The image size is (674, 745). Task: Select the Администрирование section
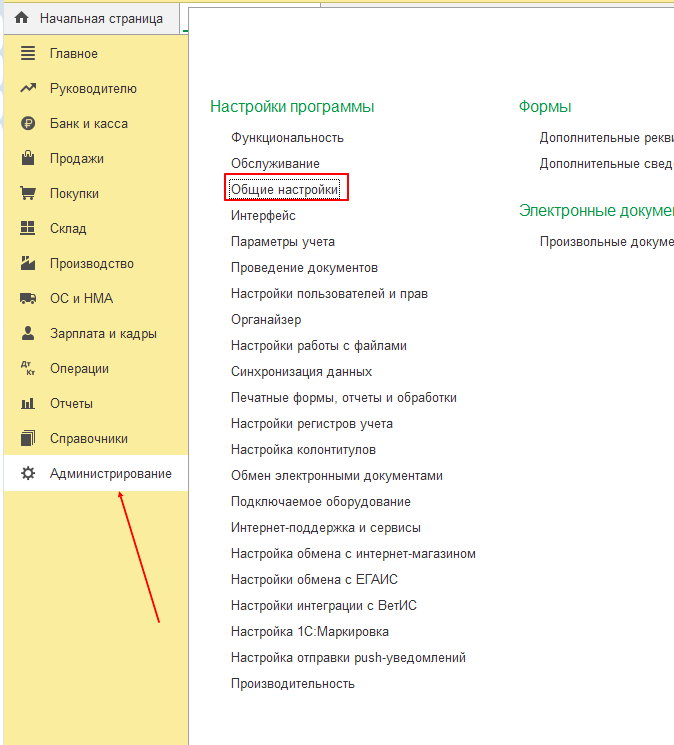coord(96,473)
